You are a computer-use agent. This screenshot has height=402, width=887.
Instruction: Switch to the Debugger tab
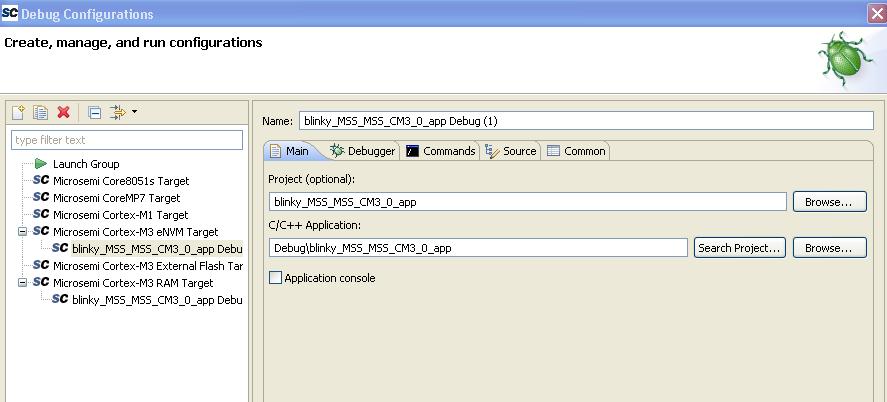pyautogui.click(x=362, y=151)
